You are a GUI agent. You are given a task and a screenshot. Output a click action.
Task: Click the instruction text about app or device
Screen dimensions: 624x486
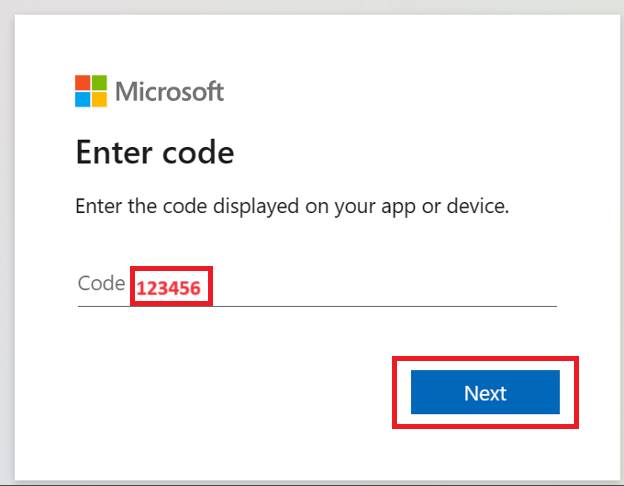point(292,207)
